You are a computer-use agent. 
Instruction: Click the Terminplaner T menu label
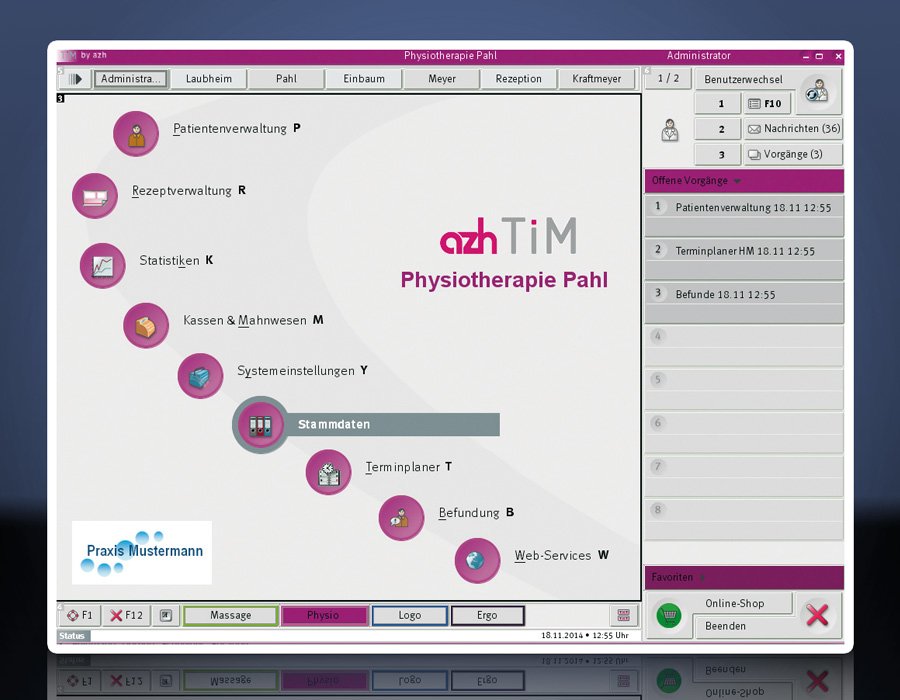coord(408,467)
